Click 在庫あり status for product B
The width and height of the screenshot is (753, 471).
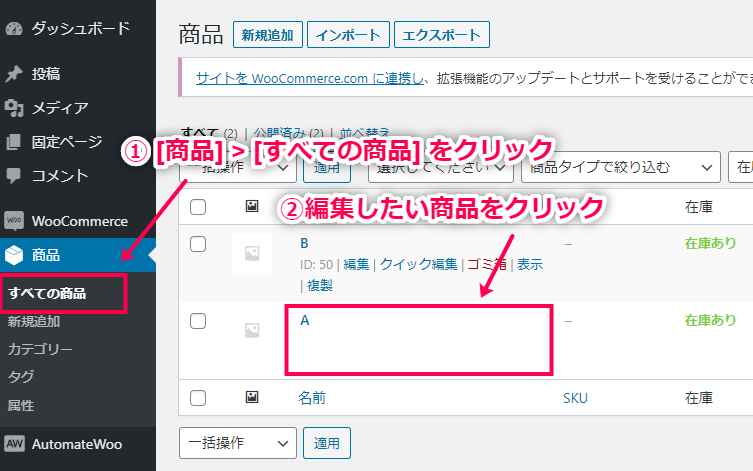(710, 243)
